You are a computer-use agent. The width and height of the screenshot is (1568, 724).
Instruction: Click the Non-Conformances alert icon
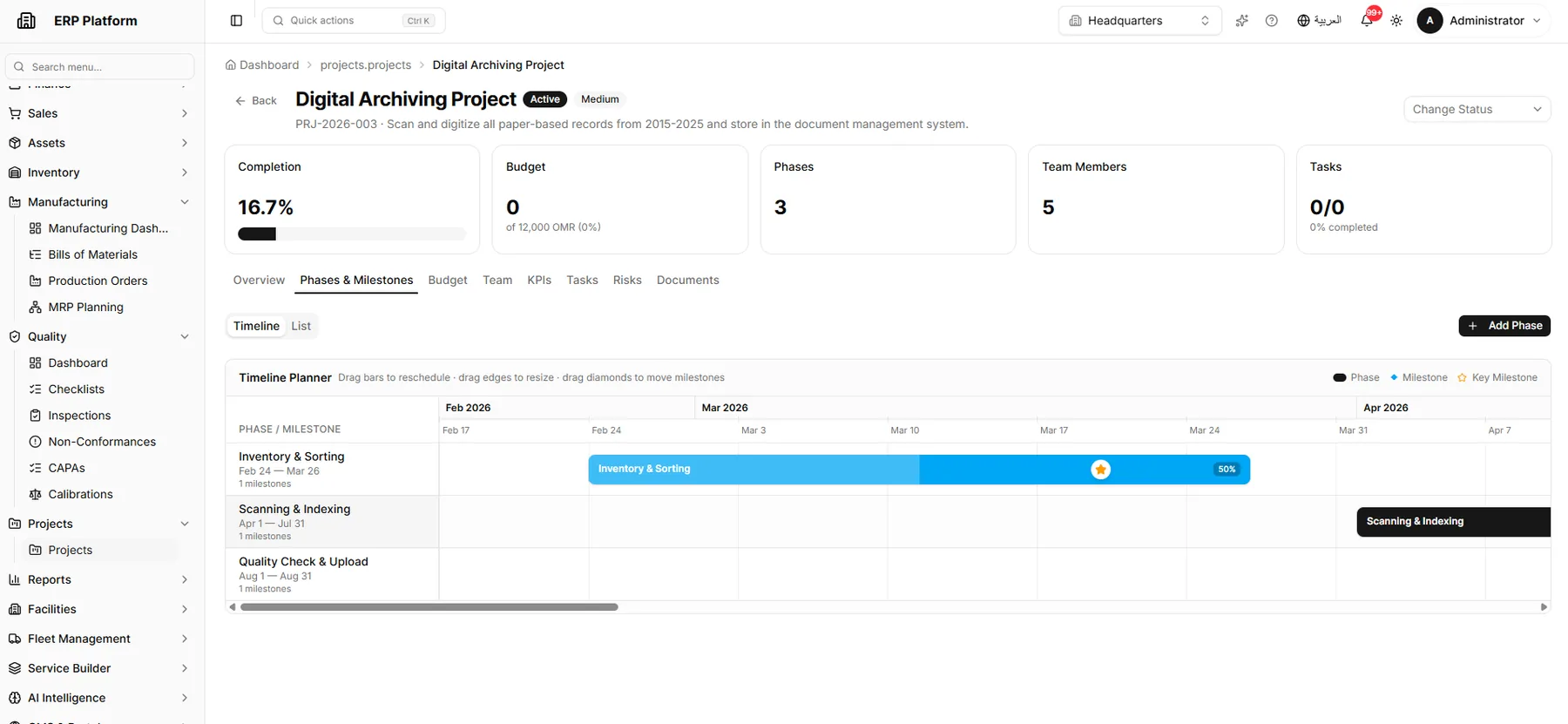[x=36, y=442]
